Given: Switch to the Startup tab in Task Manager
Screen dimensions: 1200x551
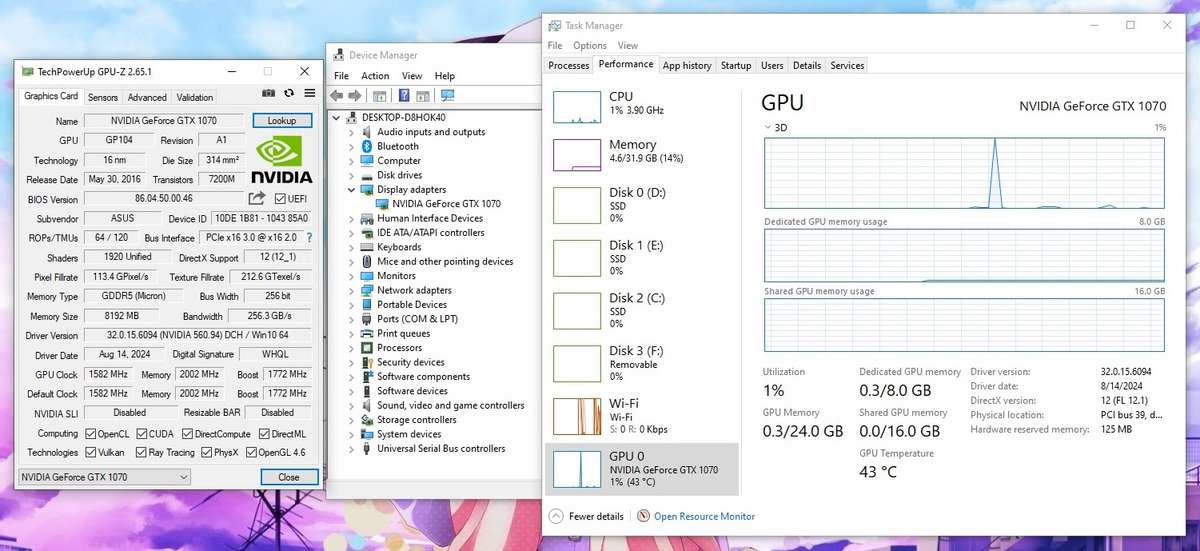Looking at the screenshot, I should 736,65.
